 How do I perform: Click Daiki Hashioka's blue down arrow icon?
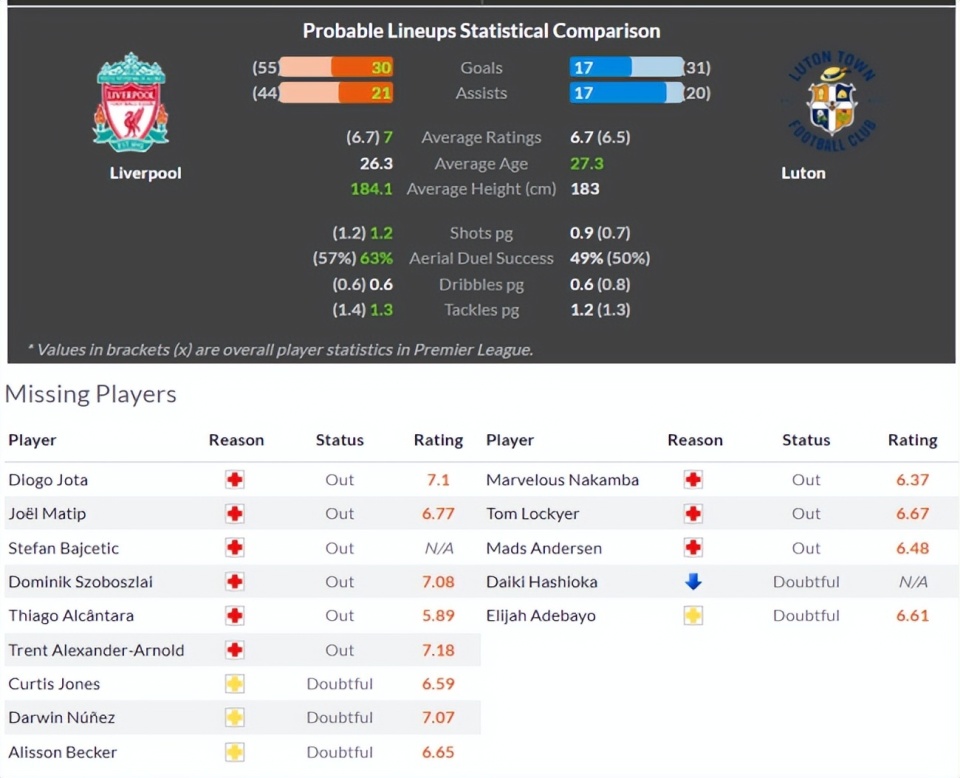(x=693, y=582)
